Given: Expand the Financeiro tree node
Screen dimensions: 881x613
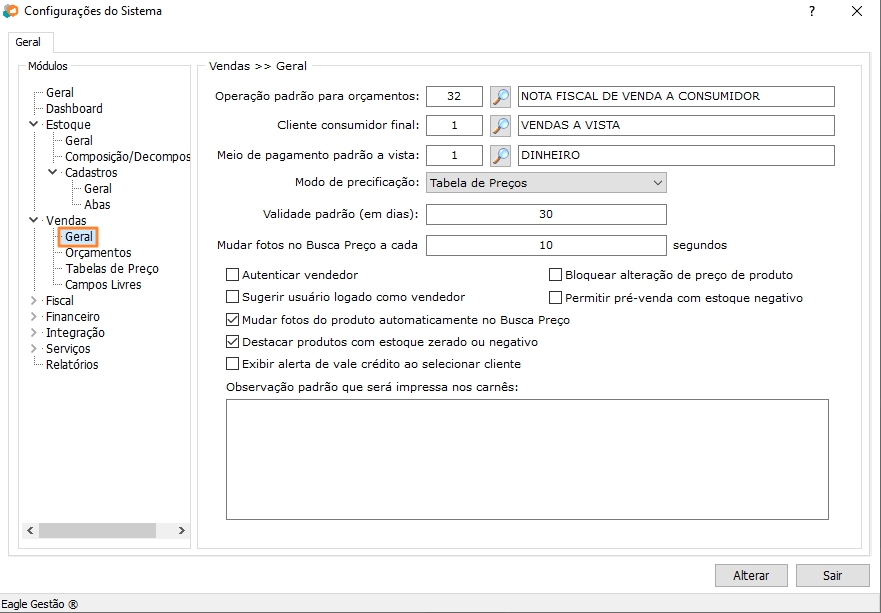Looking at the screenshot, I should [x=34, y=316].
